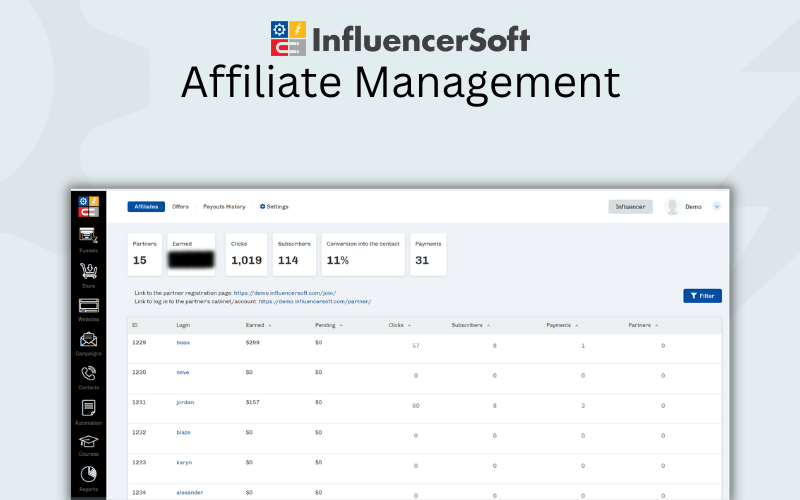Click the Influencer button

pos(630,207)
